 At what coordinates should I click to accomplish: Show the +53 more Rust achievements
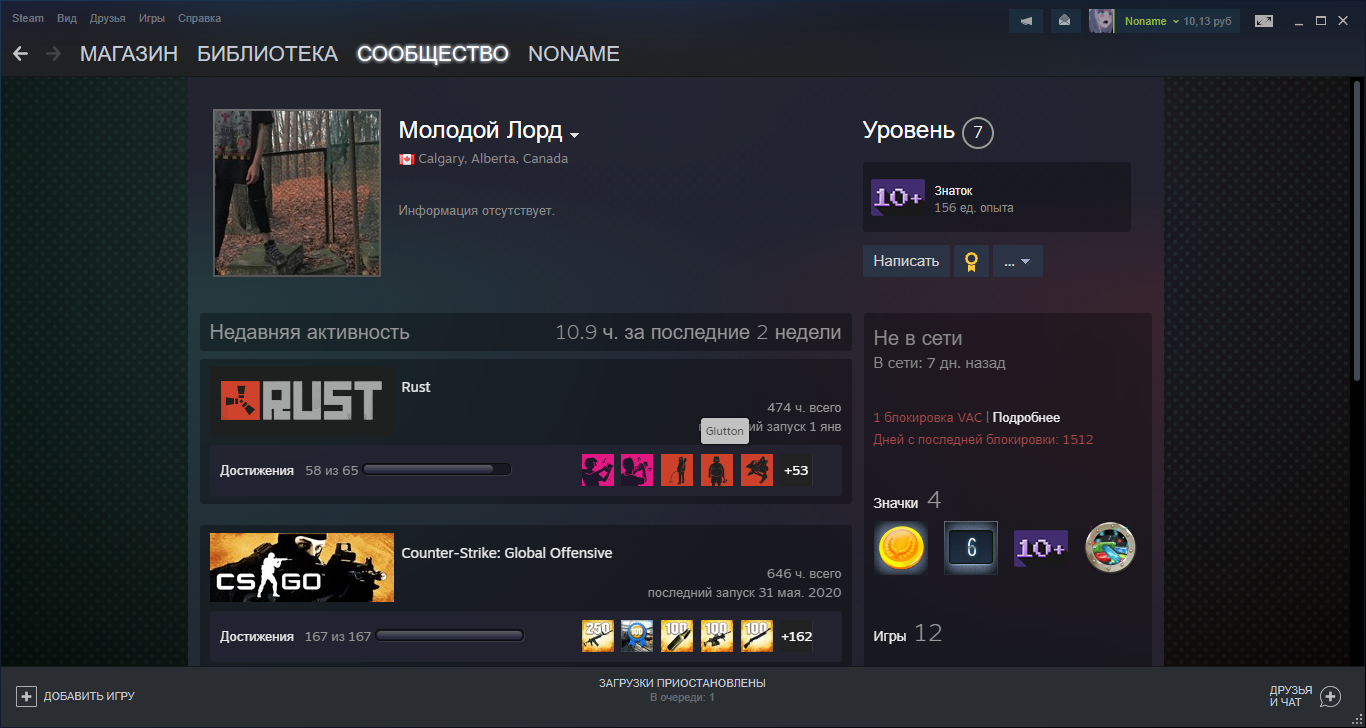coord(796,470)
